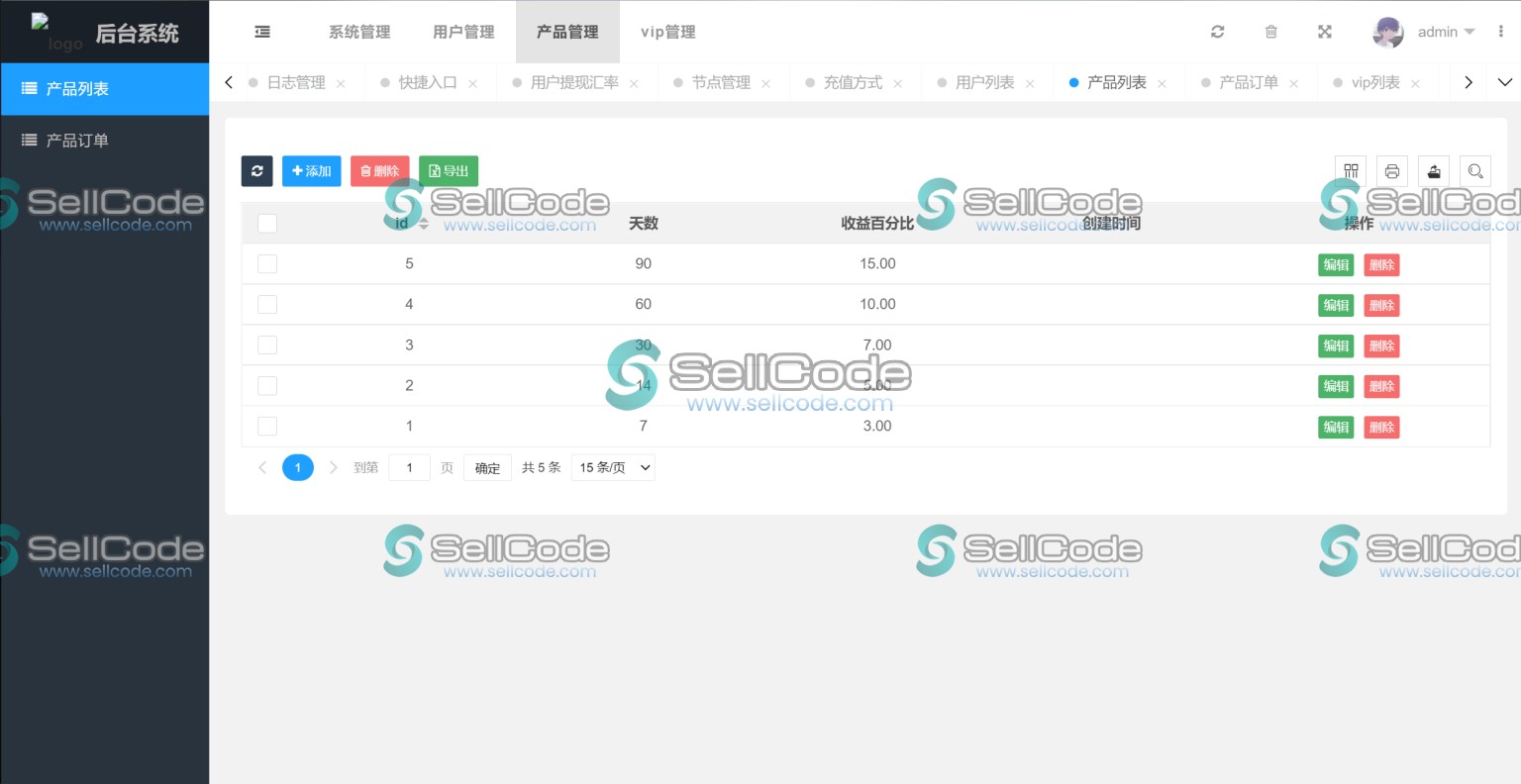Select page 1 in pagination

pyautogui.click(x=298, y=467)
